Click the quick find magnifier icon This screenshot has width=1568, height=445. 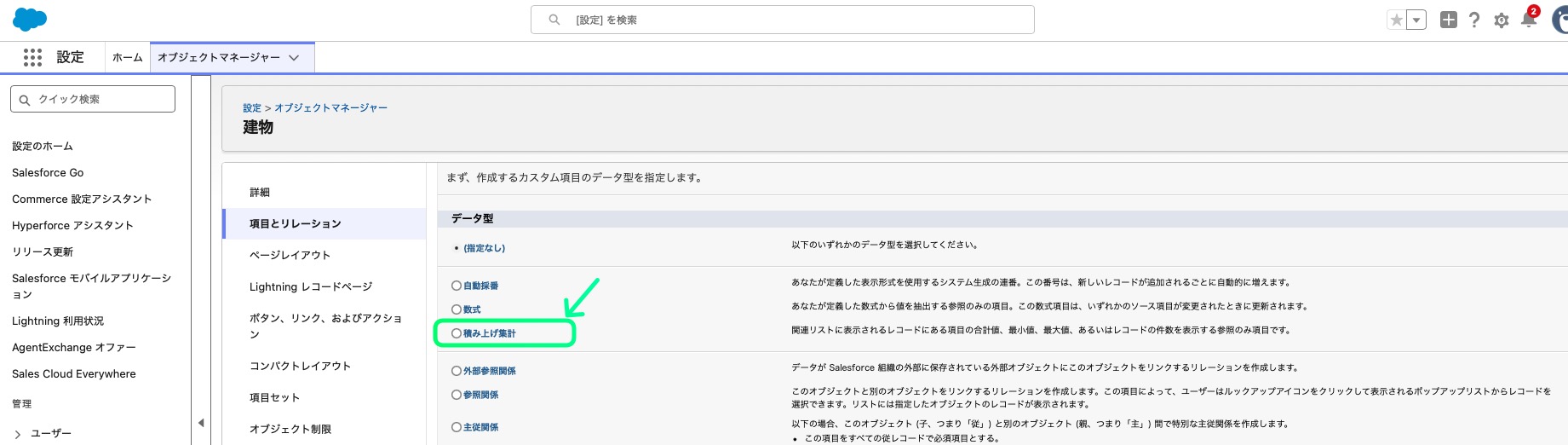tap(25, 100)
